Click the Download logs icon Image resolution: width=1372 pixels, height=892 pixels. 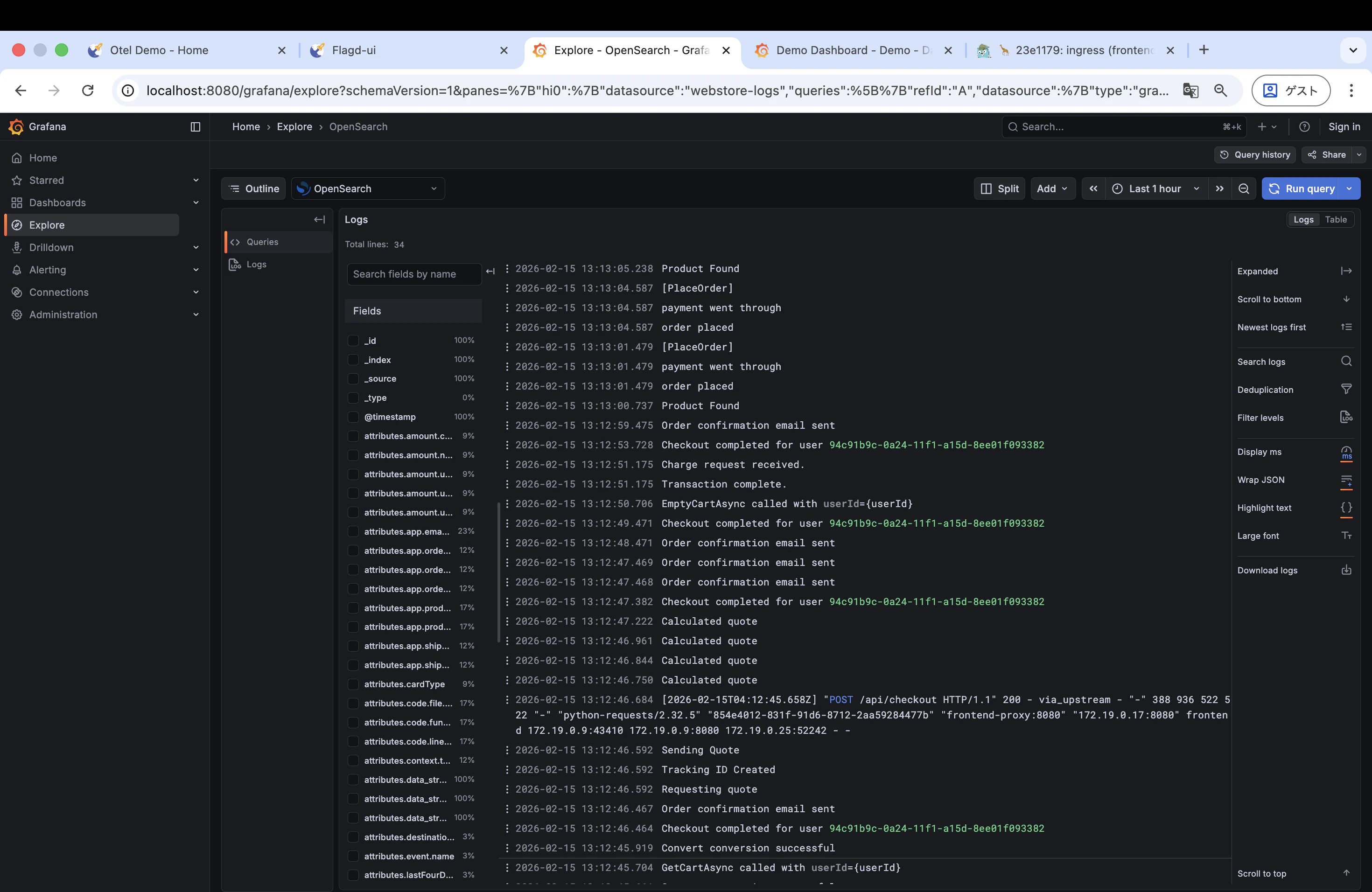point(1346,570)
